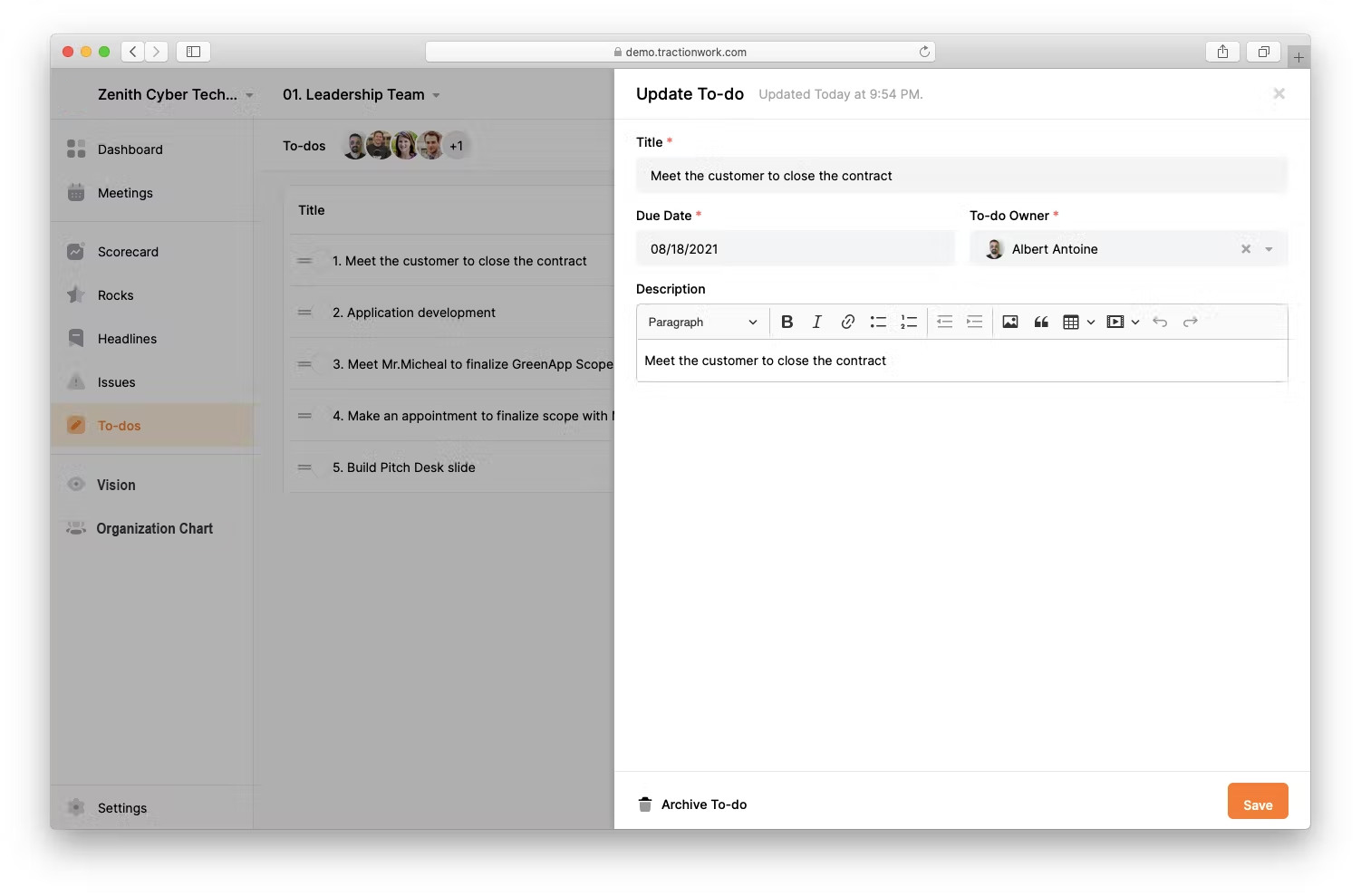This screenshot has width=1361, height=896.
Task: Click the Safari address bar
Action: click(680, 52)
